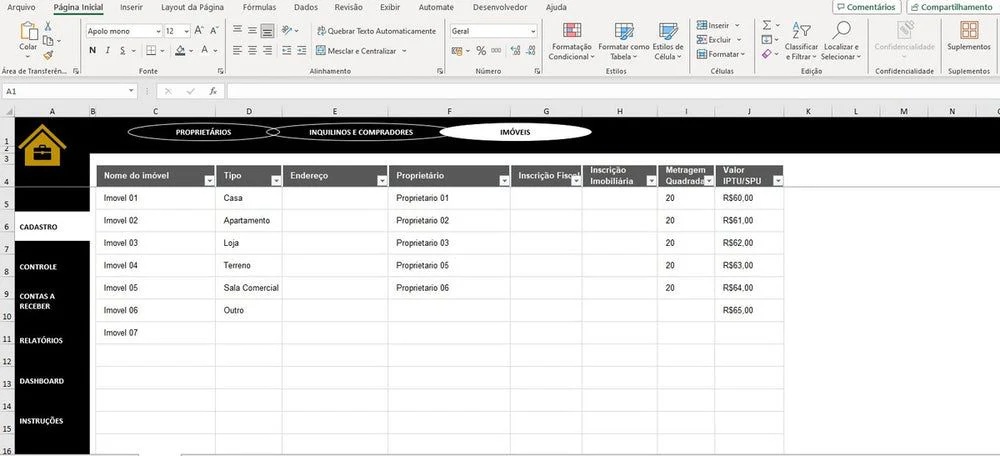The image size is (1000, 456).
Task: Click the AutoSum sigma icon
Action: [x=766, y=25]
